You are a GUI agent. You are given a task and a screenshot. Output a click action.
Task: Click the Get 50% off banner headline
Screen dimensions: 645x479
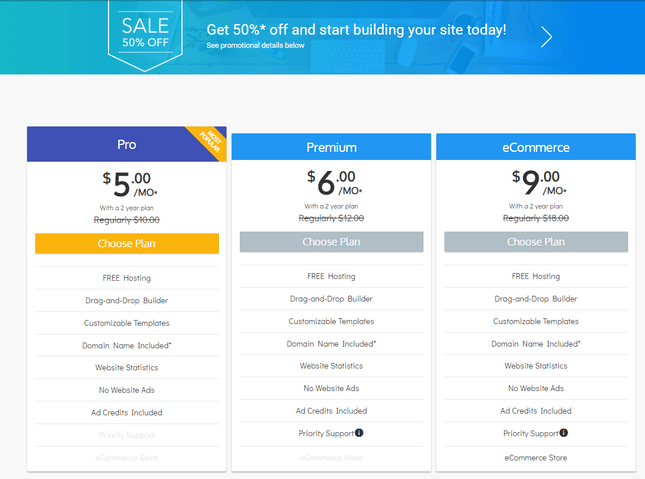coord(356,30)
